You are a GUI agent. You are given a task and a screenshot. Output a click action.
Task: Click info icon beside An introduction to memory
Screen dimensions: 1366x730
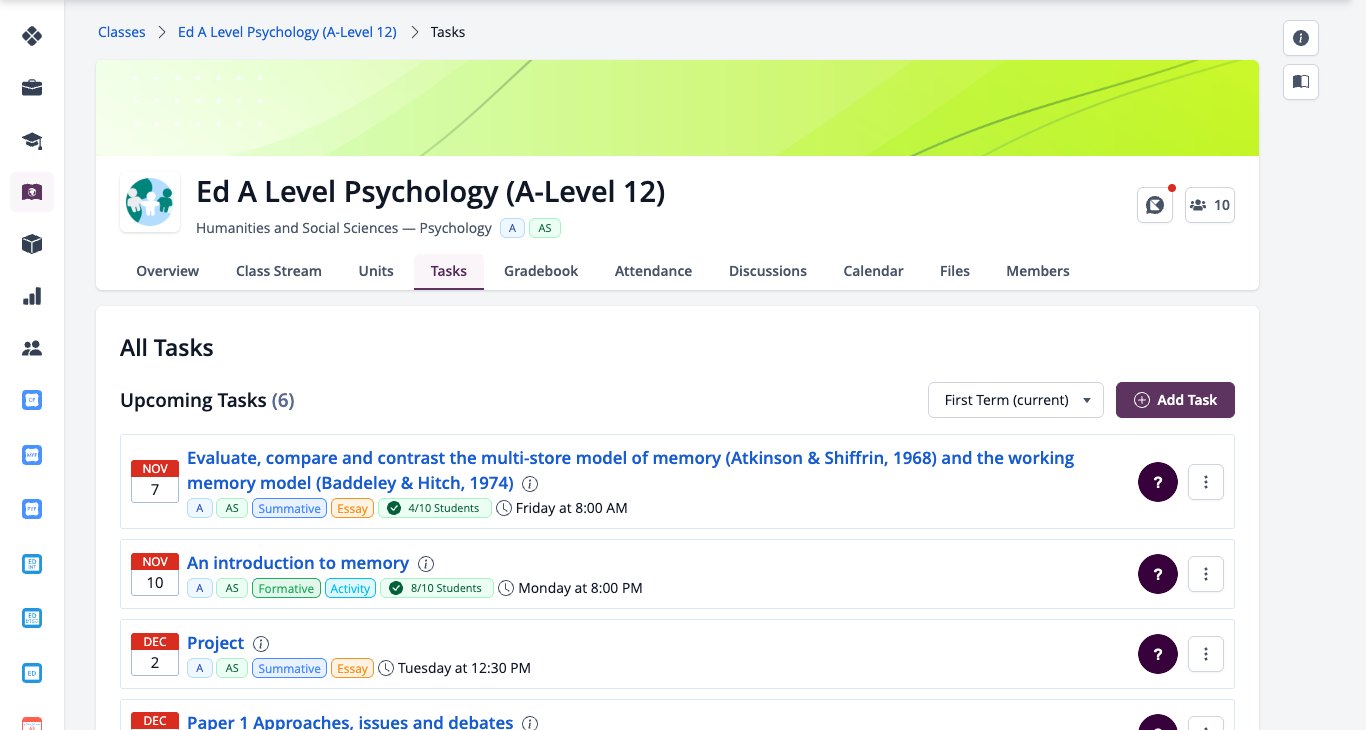click(426, 563)
